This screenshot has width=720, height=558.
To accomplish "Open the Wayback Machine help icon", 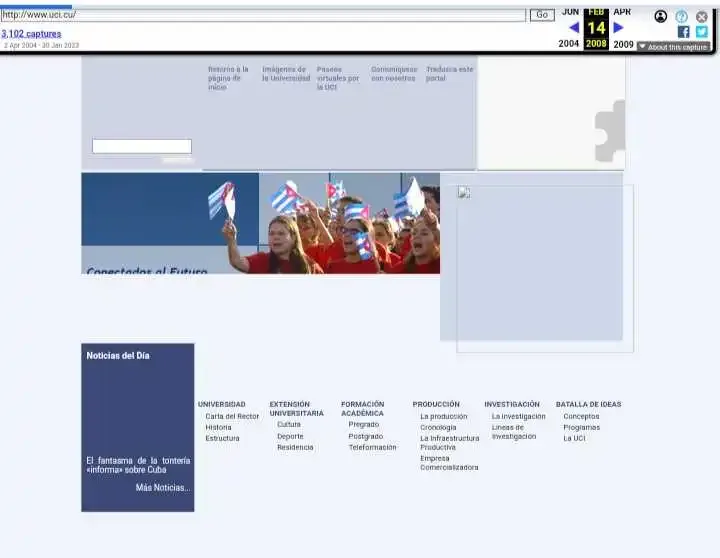I will click(x=681, y=17).
